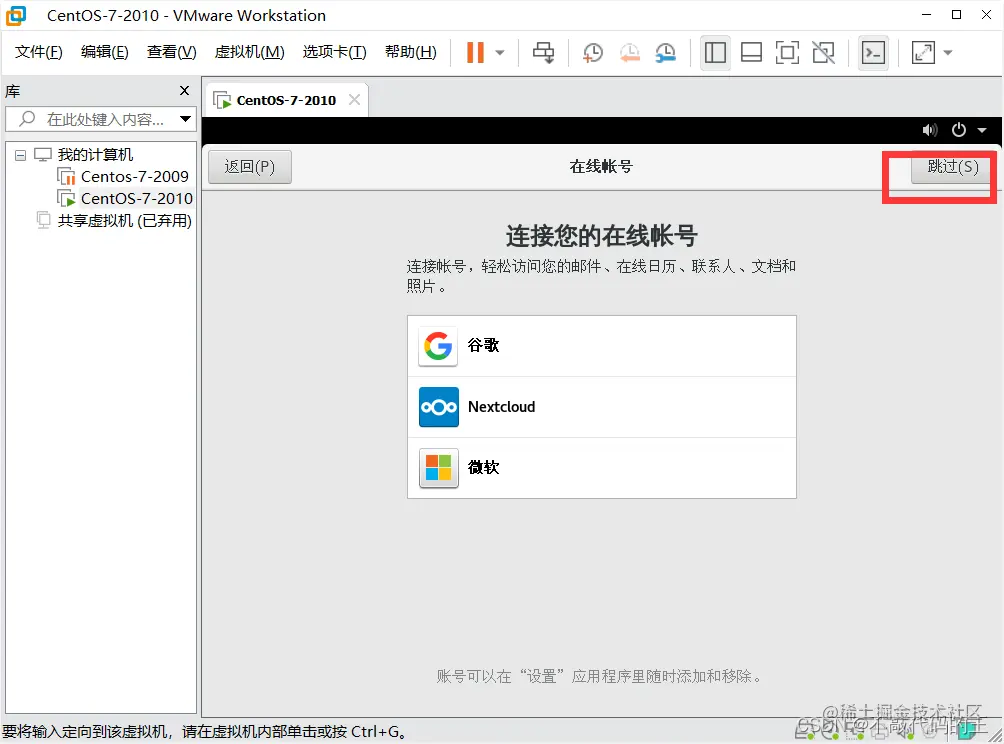This screenshot has width=1004, height=744.
Task: Toggle the thumbnail bar view icon
Action: click(751, 53)
